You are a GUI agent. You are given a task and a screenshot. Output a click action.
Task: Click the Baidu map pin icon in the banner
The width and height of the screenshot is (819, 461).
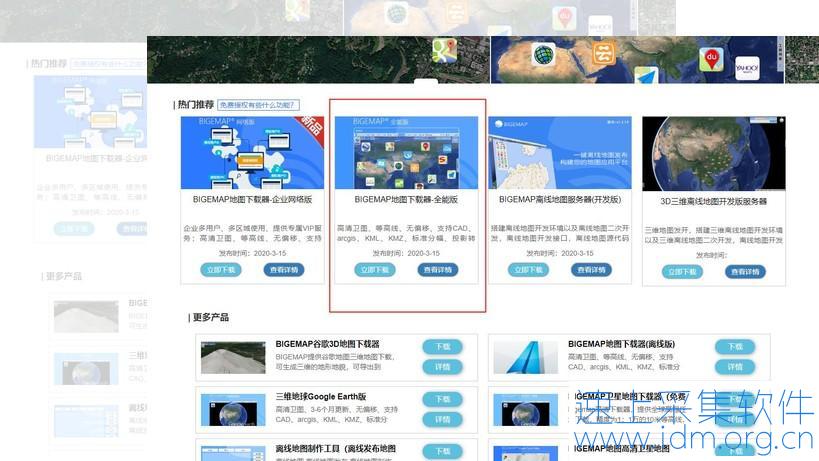(711, 59)
